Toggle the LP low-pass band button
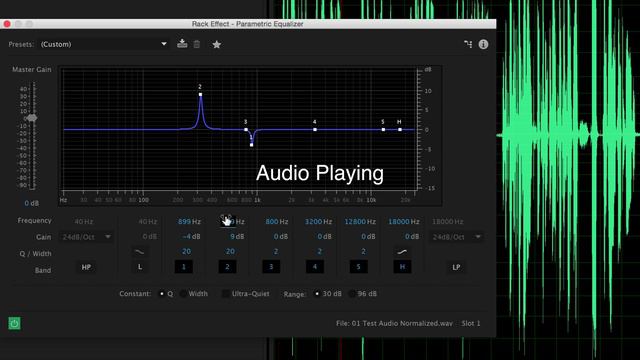This screenshot has width=640, height=360. pyautogui.click(x=456, y=267)
